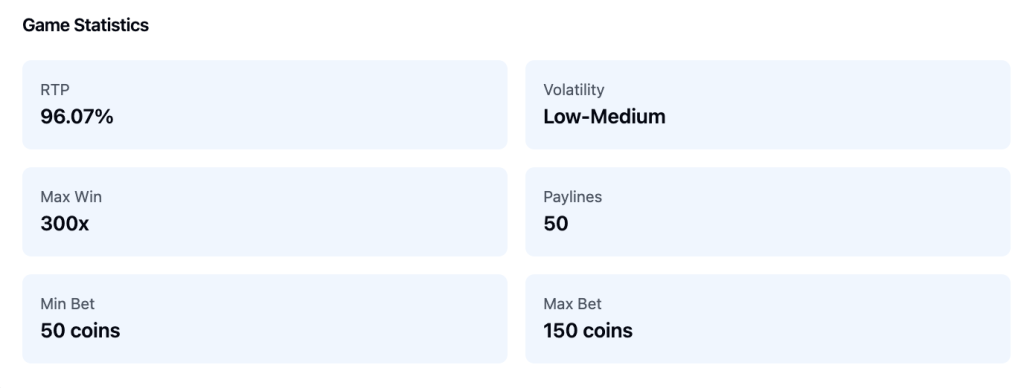This screenshot has height=388, width=1024.
Task: Open the Volatility statistic card
Action: tap(768, 105)
